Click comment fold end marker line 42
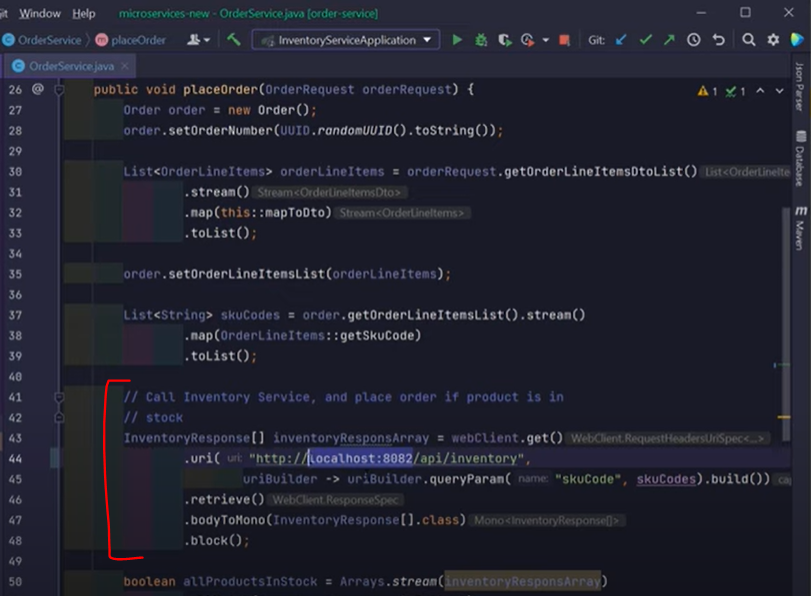 (x=59, y=418)
